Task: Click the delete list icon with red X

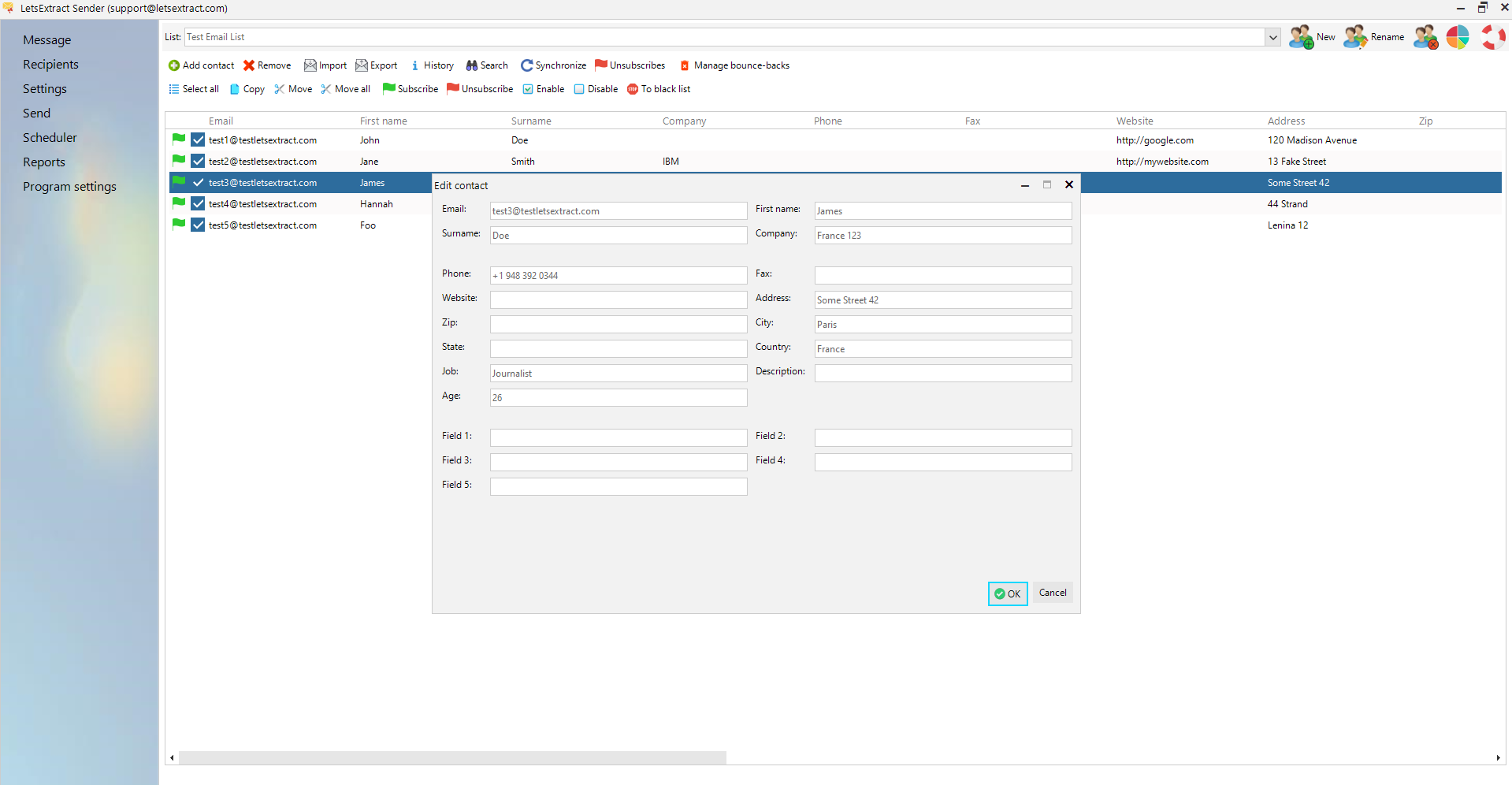Action: pos(1425,36)
